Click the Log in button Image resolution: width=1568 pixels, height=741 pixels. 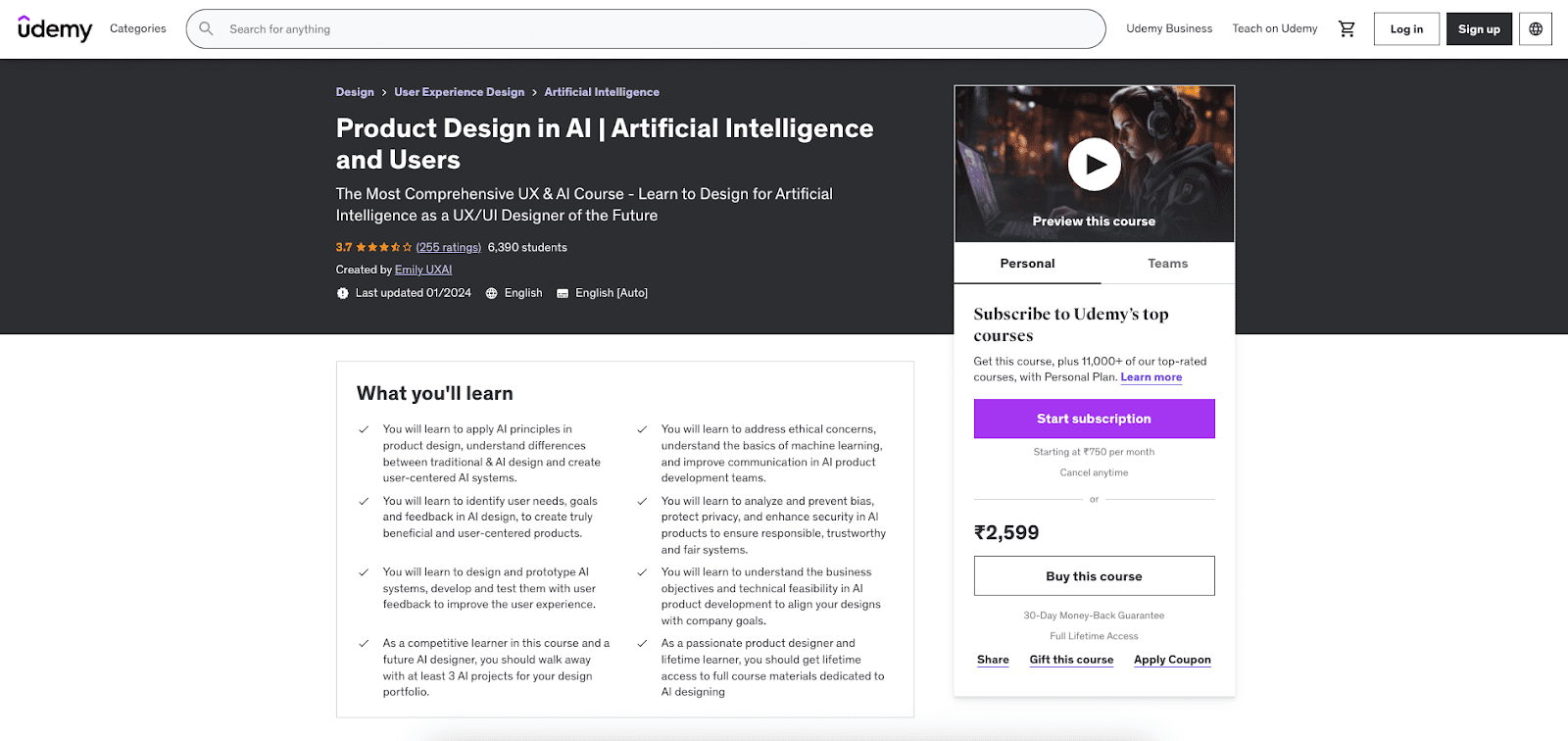(x=1406, y=29)
